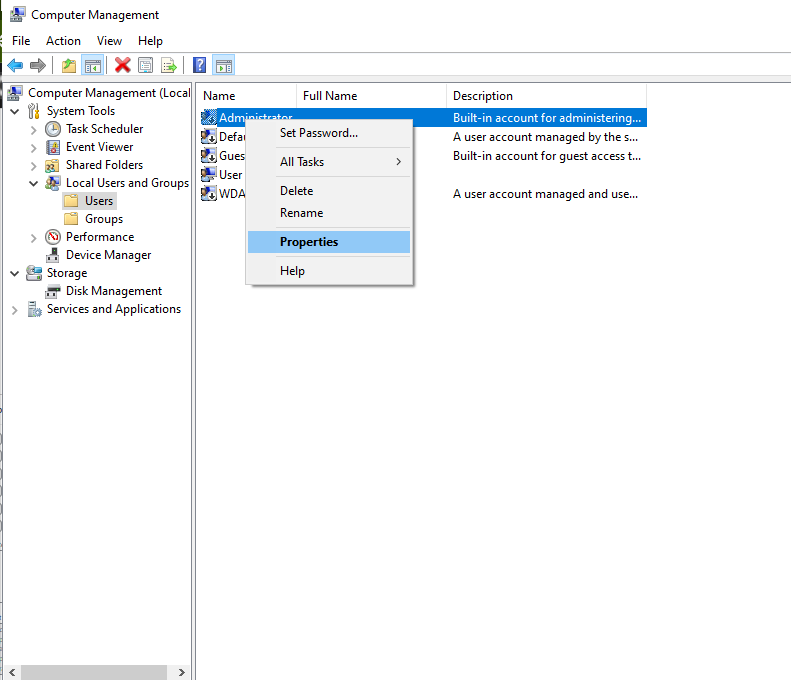Screen dimensions: 791x680
Task: Open the Action menu
Action: [63, 41]
